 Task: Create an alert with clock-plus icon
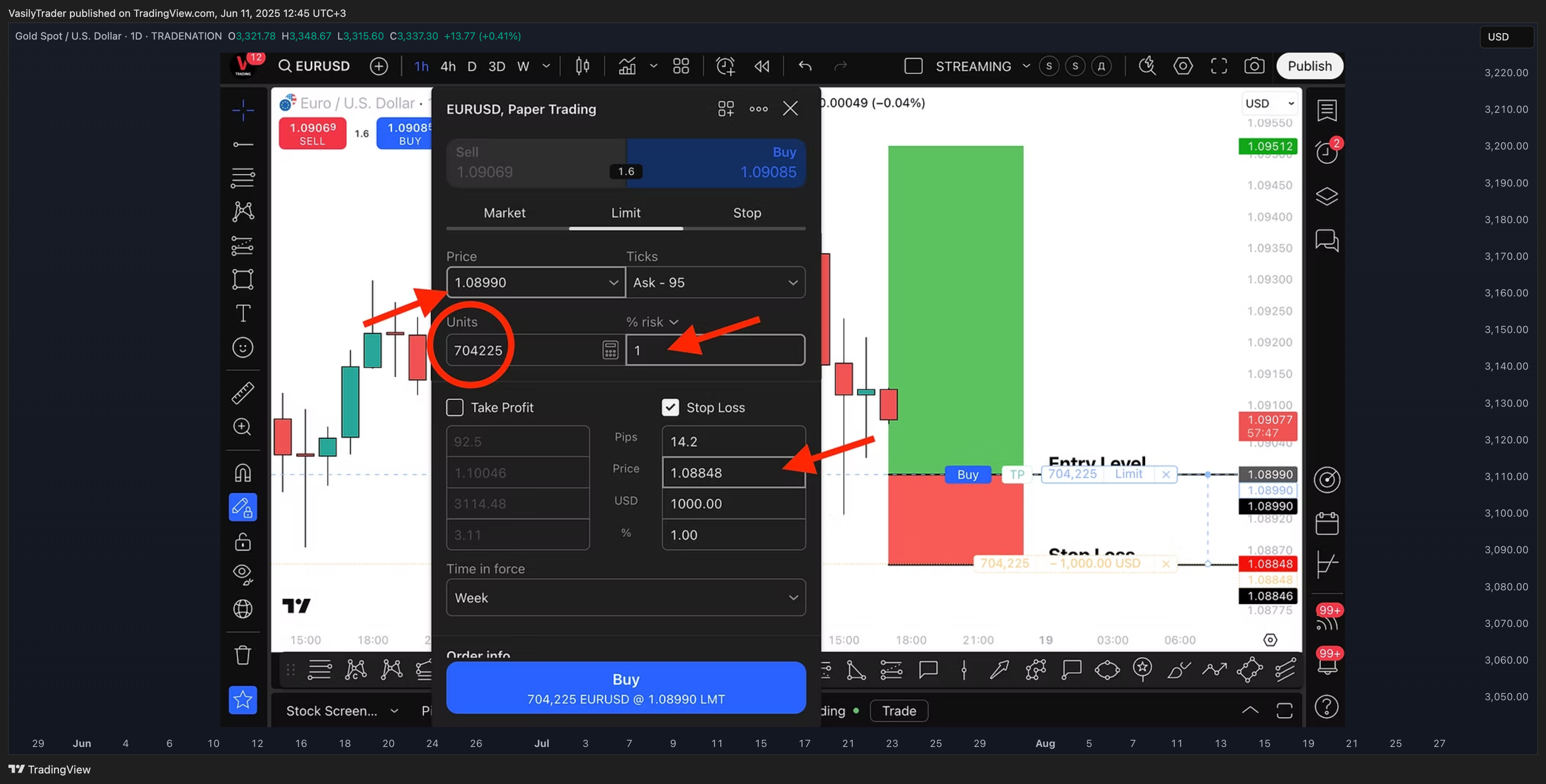coord(725,66)
